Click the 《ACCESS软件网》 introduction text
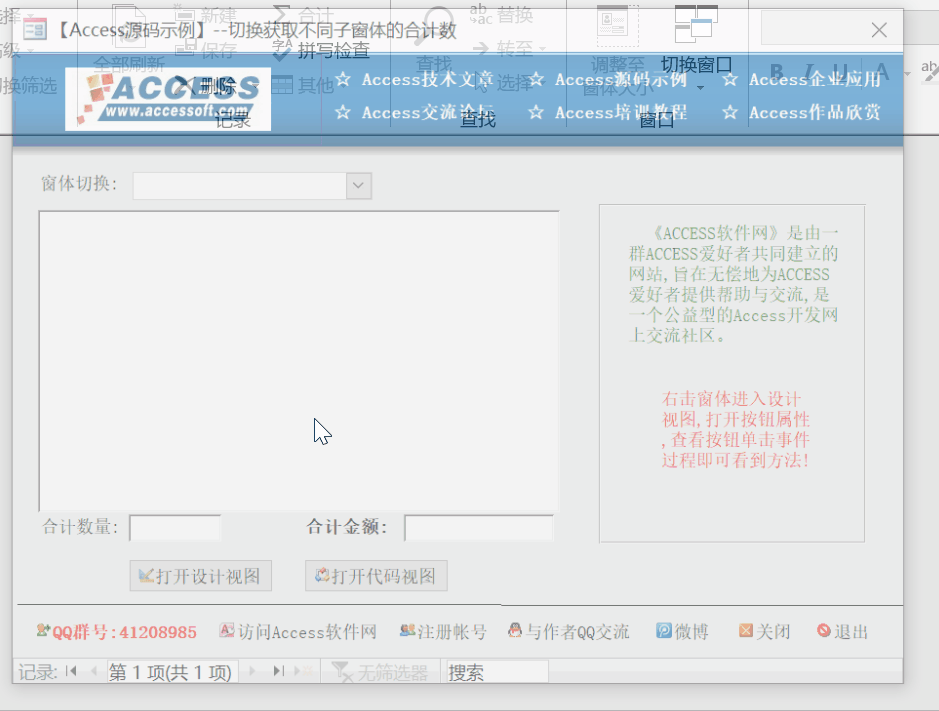The image size is (939, 711). [733, 284]
